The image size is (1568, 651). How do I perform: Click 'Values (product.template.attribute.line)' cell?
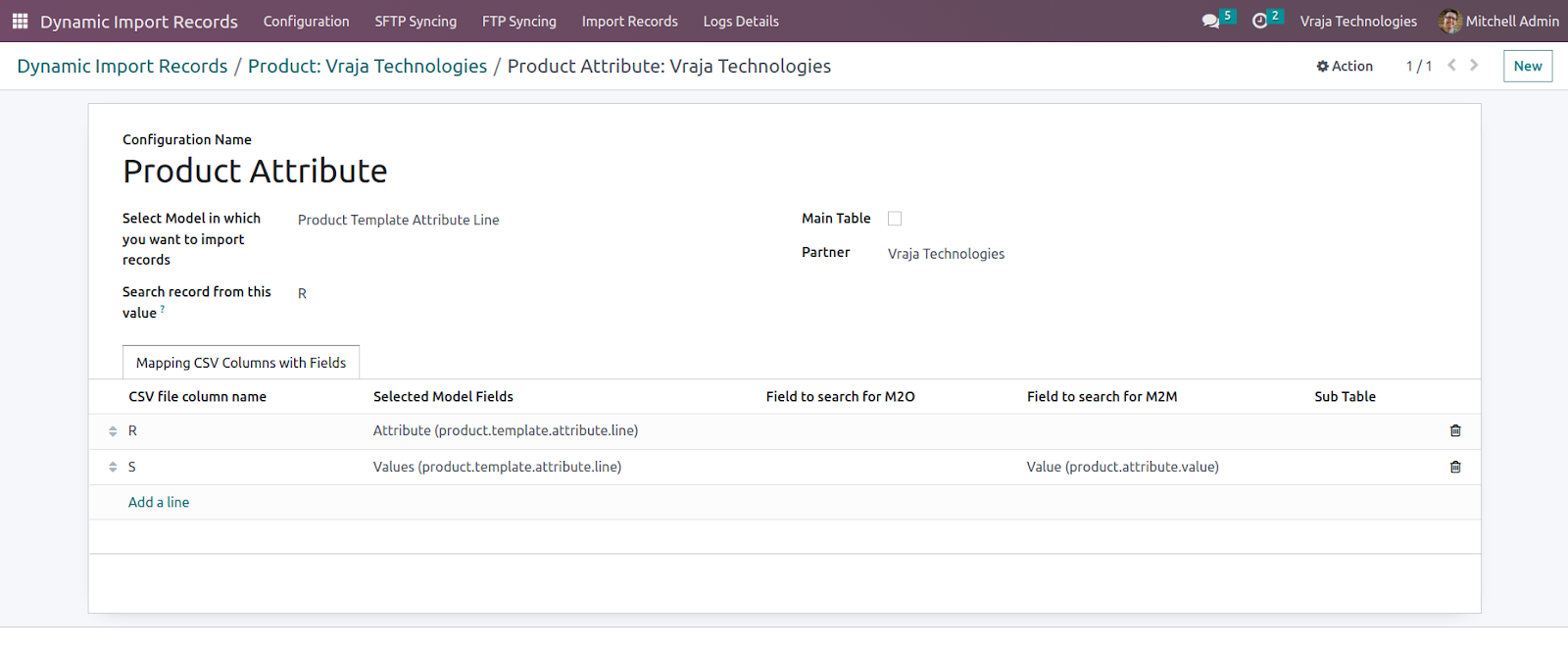coord(497,467)
